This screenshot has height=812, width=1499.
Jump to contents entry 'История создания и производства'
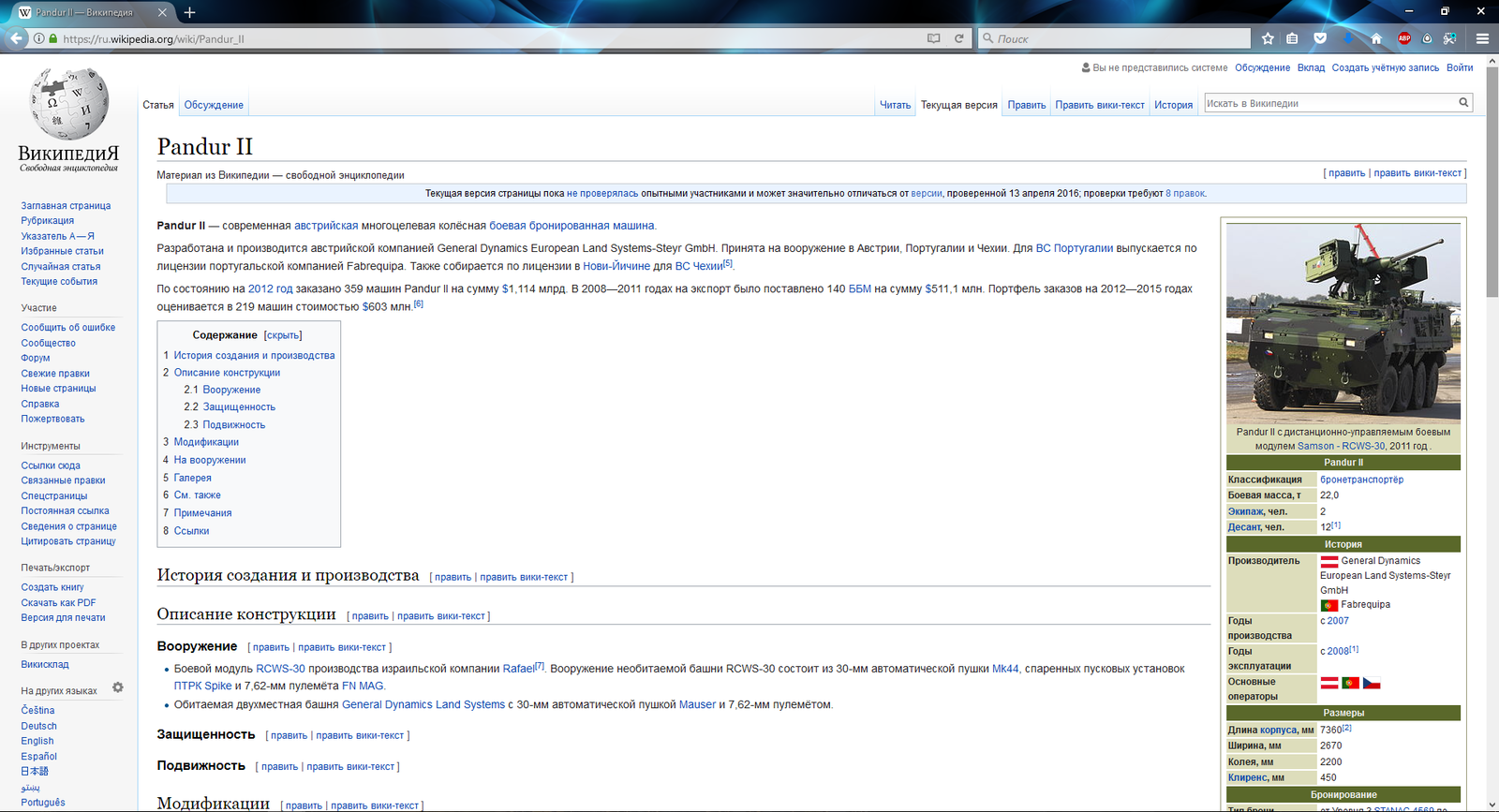[254, 355]
